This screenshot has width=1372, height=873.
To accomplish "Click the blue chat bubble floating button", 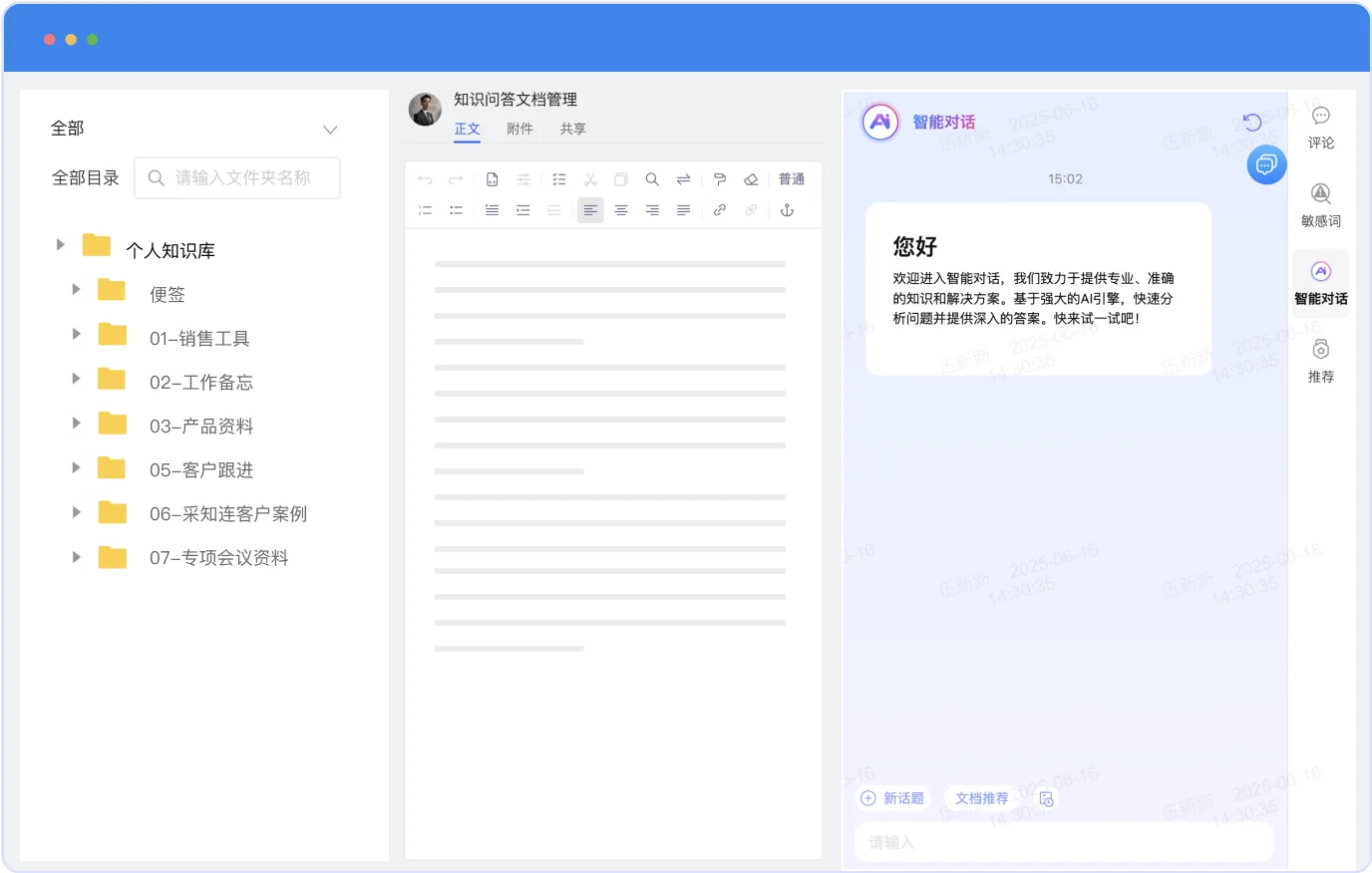I will pyautogui.click(x=1266, y=163).
